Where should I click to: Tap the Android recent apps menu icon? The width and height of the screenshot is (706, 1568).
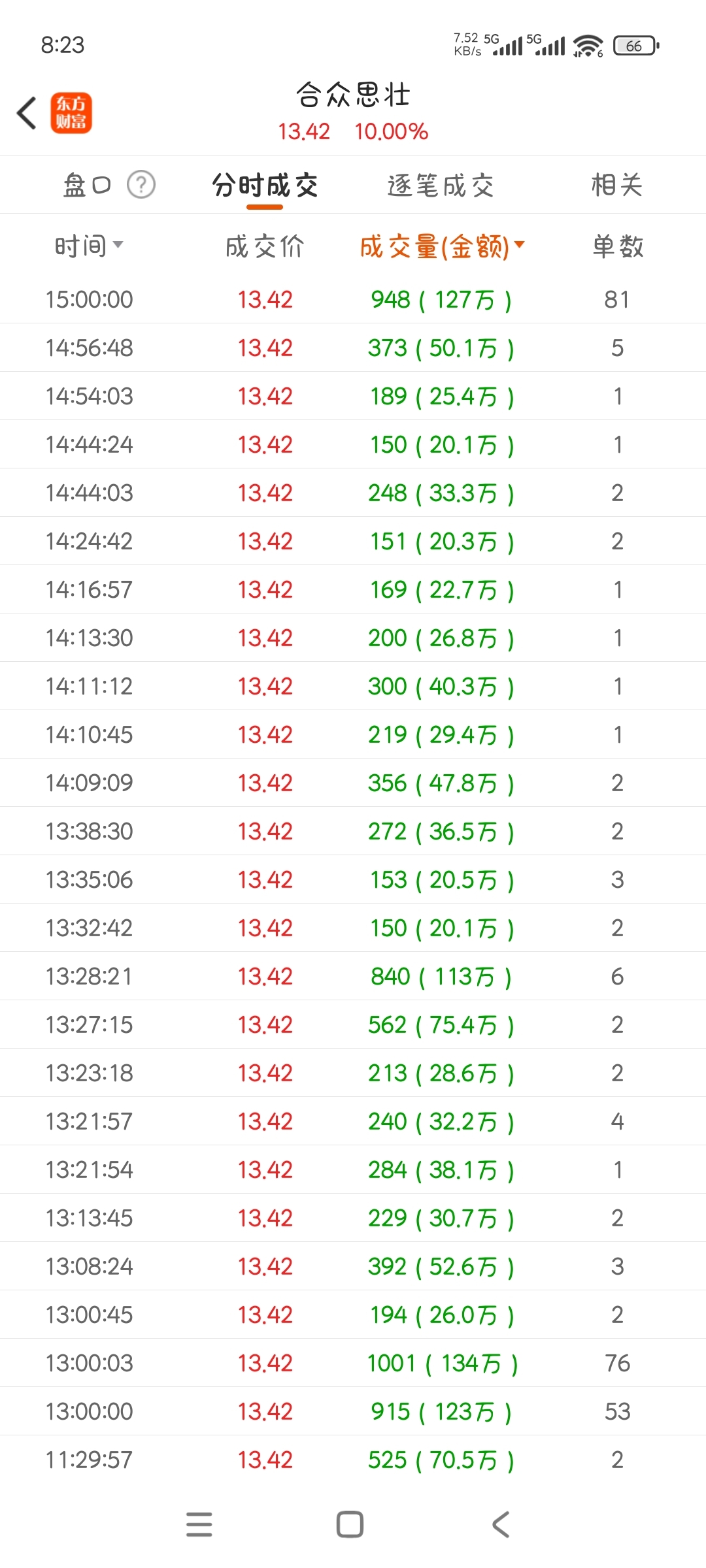(x=199, y=1524)
